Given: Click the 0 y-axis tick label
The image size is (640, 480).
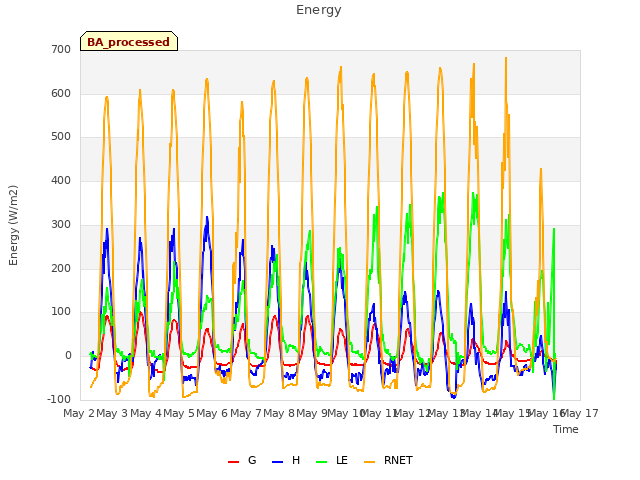Looking at the screenshot, I should click(68, 356).
